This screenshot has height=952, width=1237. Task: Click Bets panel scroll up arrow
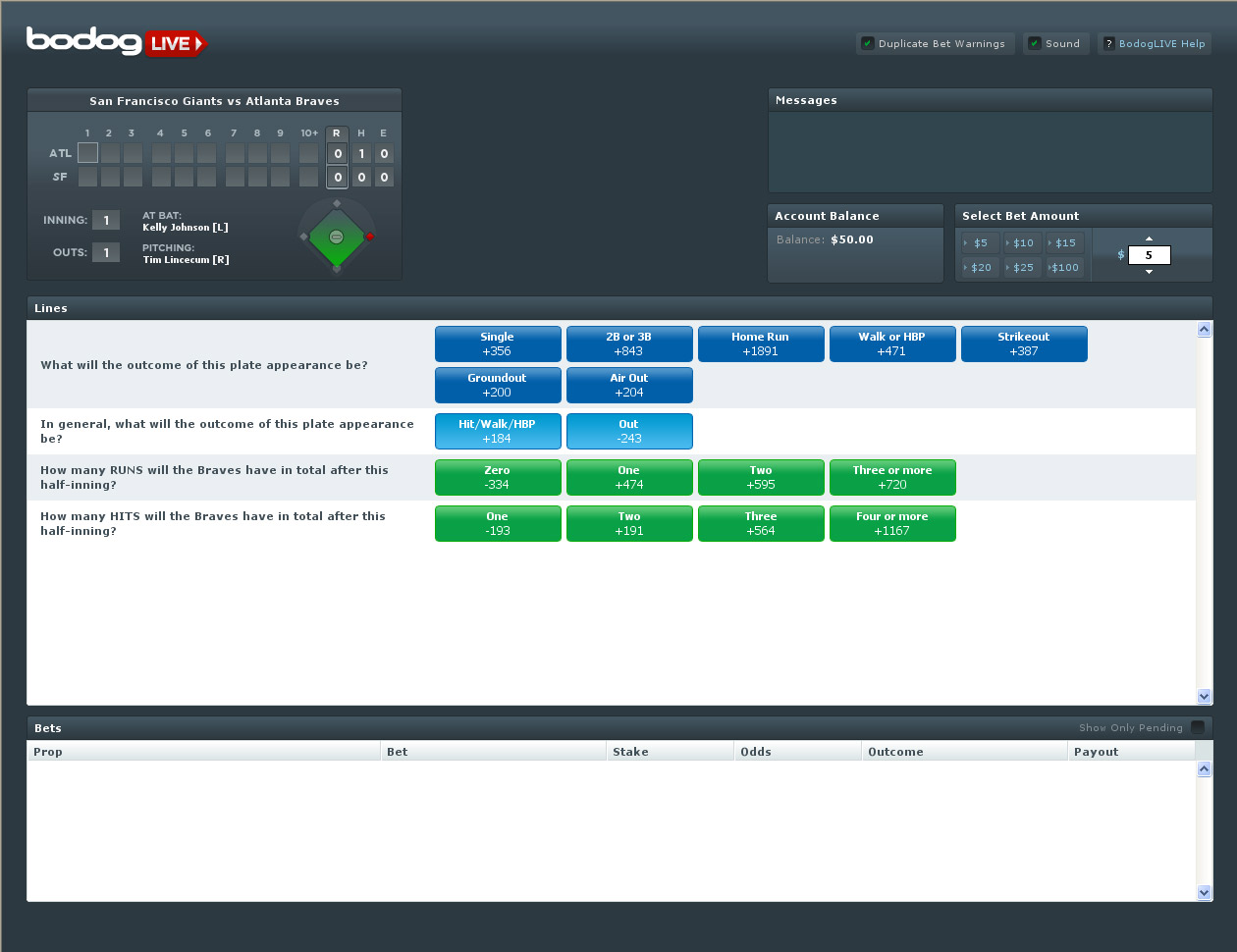(x=1205, y=769)
